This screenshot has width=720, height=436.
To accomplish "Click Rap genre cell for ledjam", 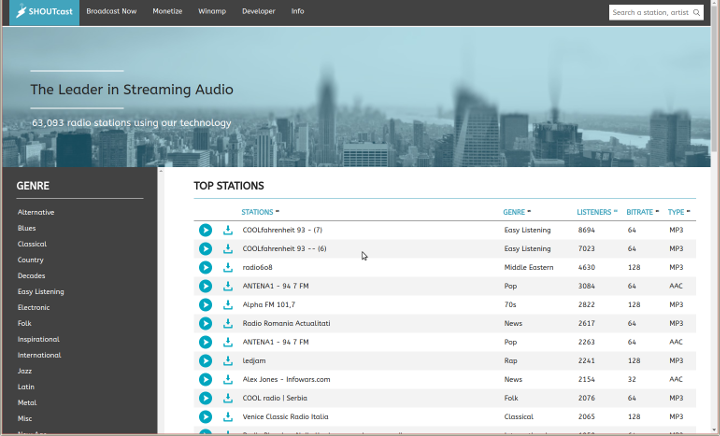I will coord(511,361).
